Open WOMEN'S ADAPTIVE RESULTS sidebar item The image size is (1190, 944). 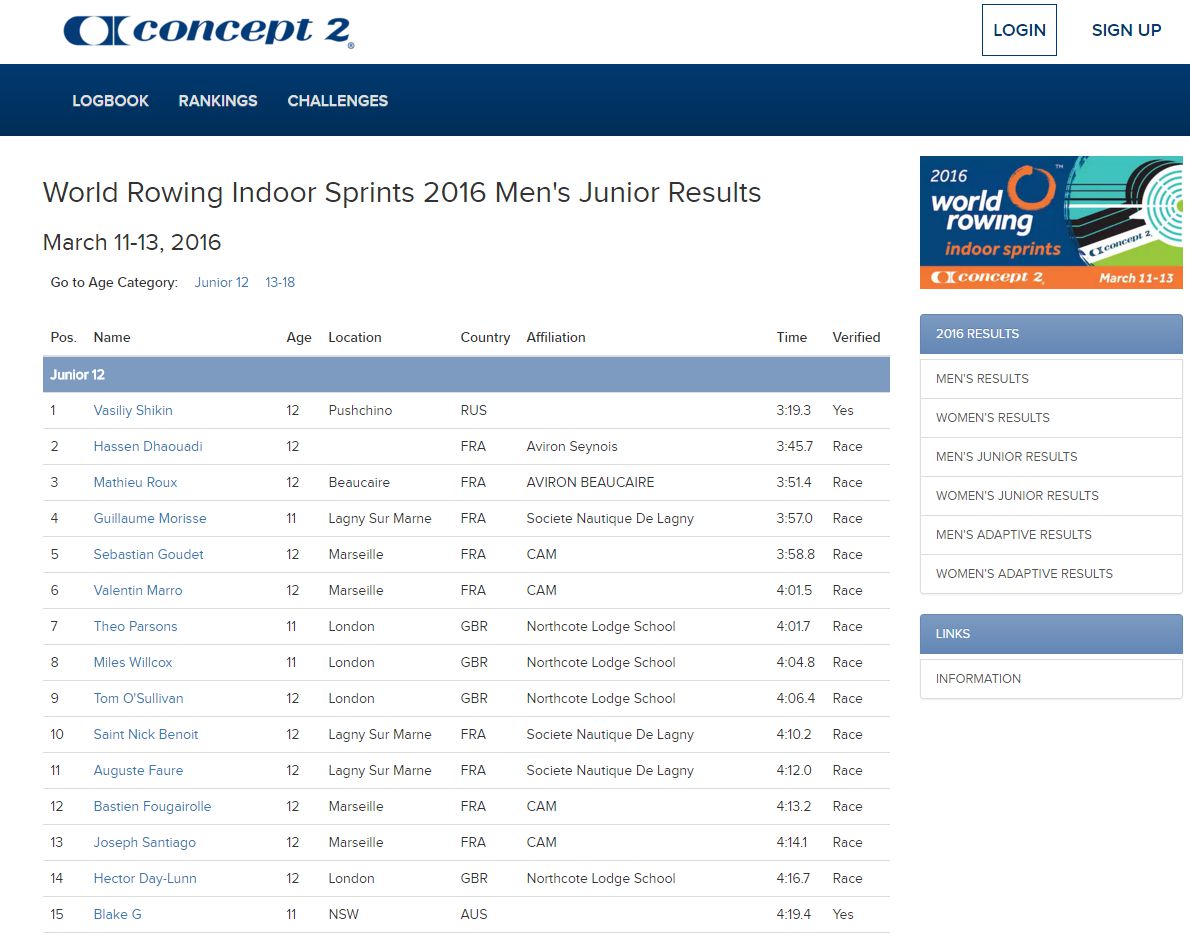[1050, 574]
